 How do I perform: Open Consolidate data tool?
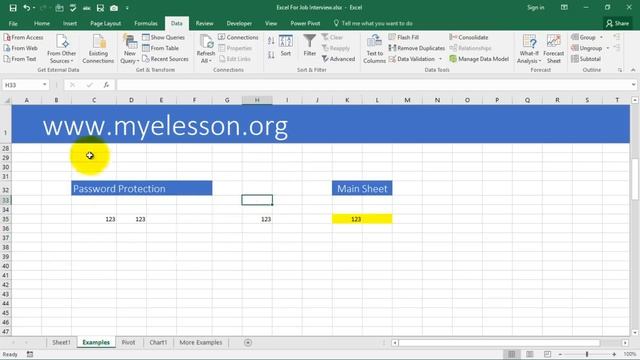(x=469, y=37)
